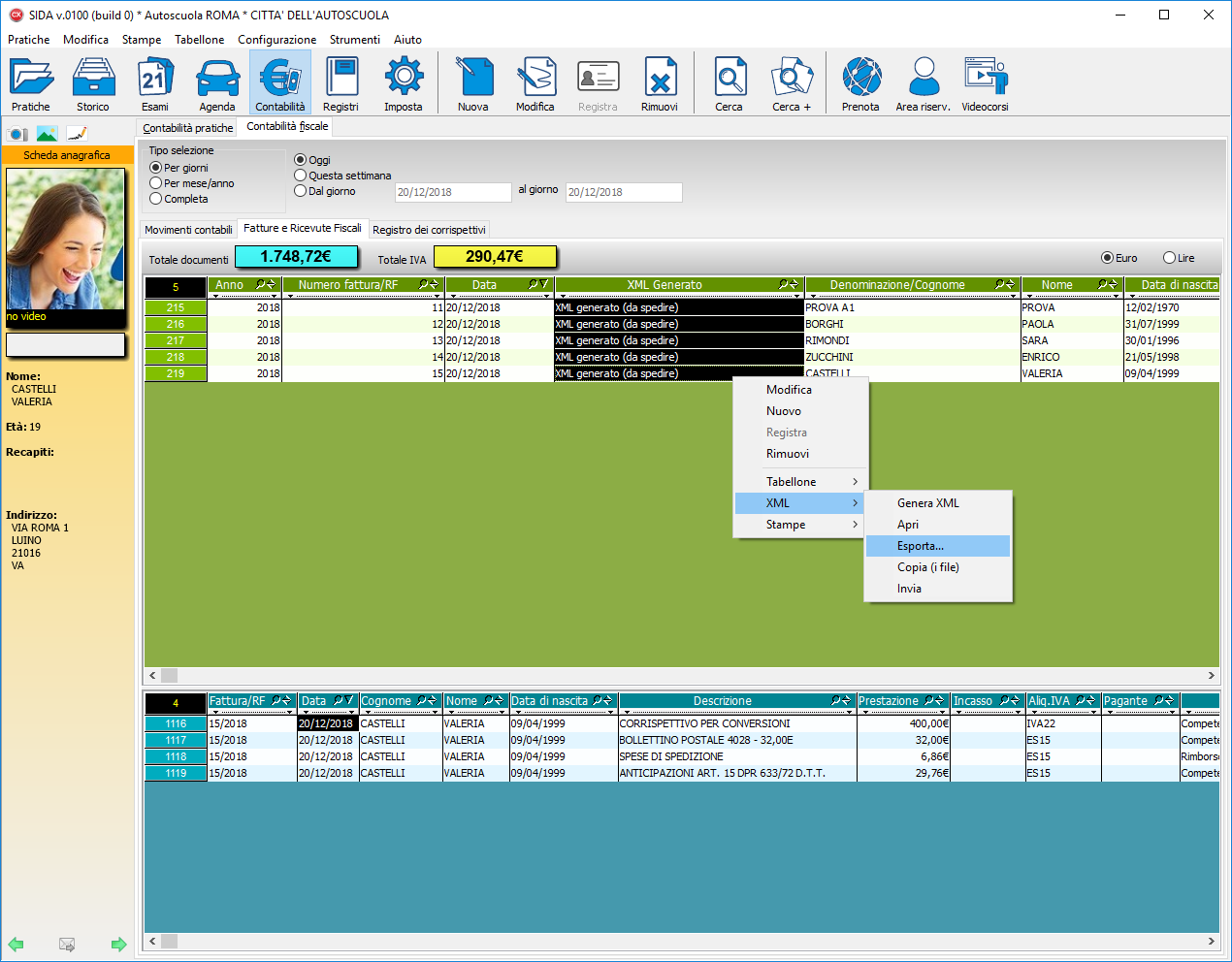Viewport: 1232px width, 962px height.
Task: Select the Questa settimana option
Action: pos(301,176)
